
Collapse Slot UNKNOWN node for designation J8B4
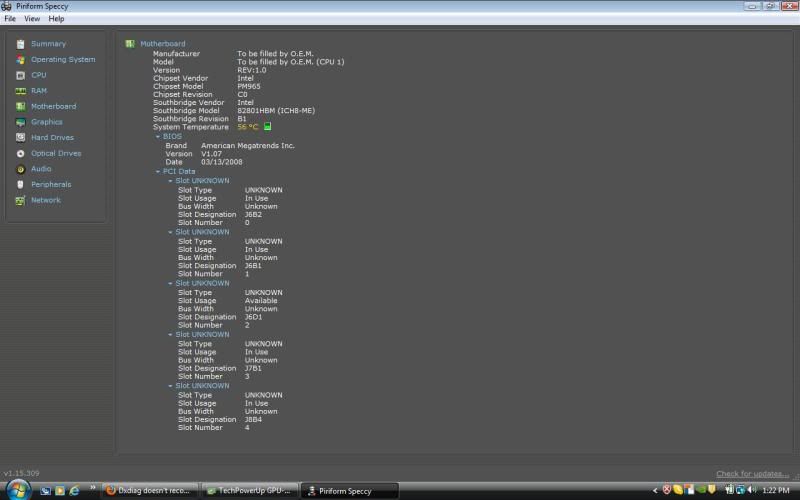pyautogui.click(x=170, y=386)
